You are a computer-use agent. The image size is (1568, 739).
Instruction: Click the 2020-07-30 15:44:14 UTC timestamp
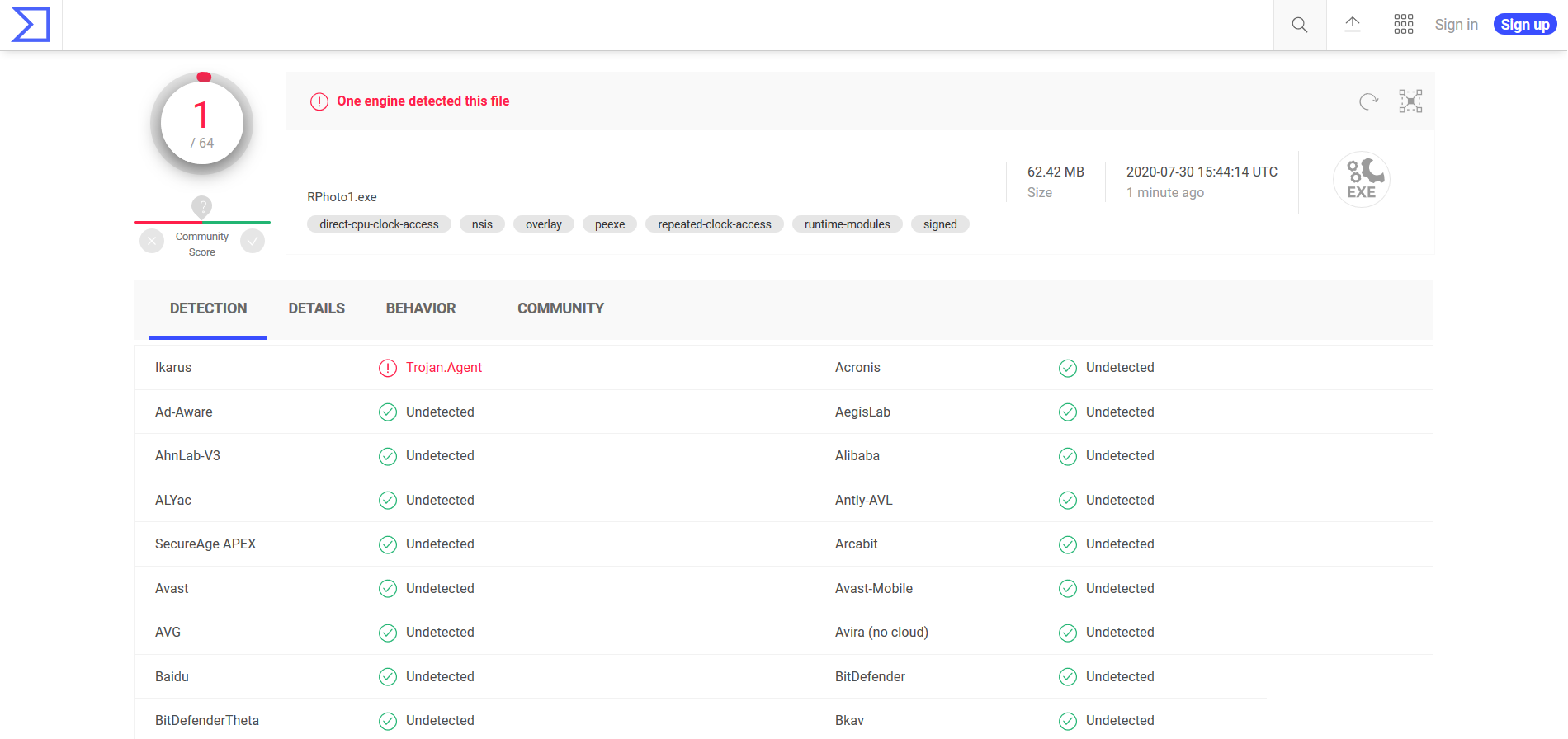(x=1202, y=172)
